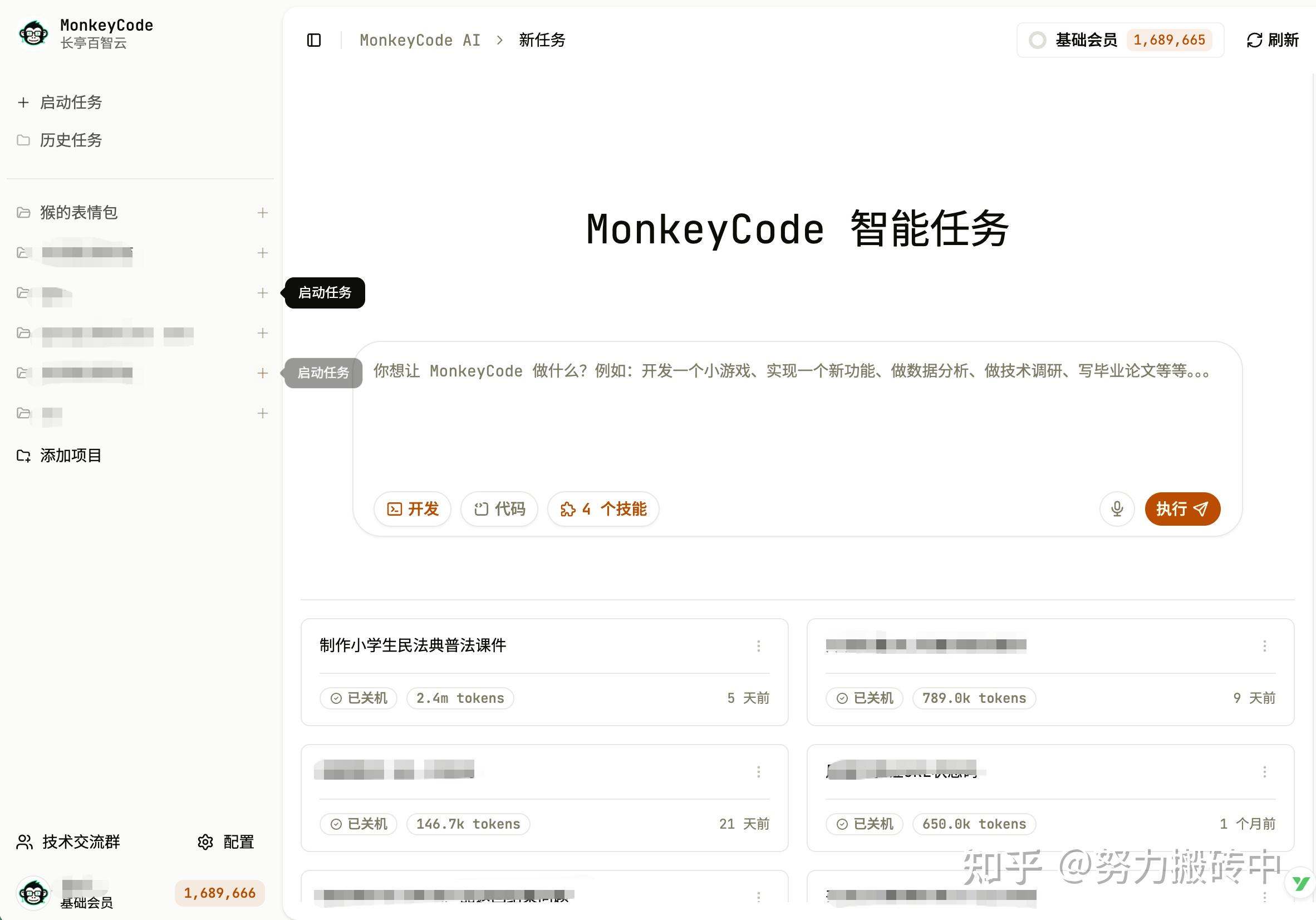Click 添加项目 to add a project
The height and width of the screenshot is (920, 1316).
[60, 456]
